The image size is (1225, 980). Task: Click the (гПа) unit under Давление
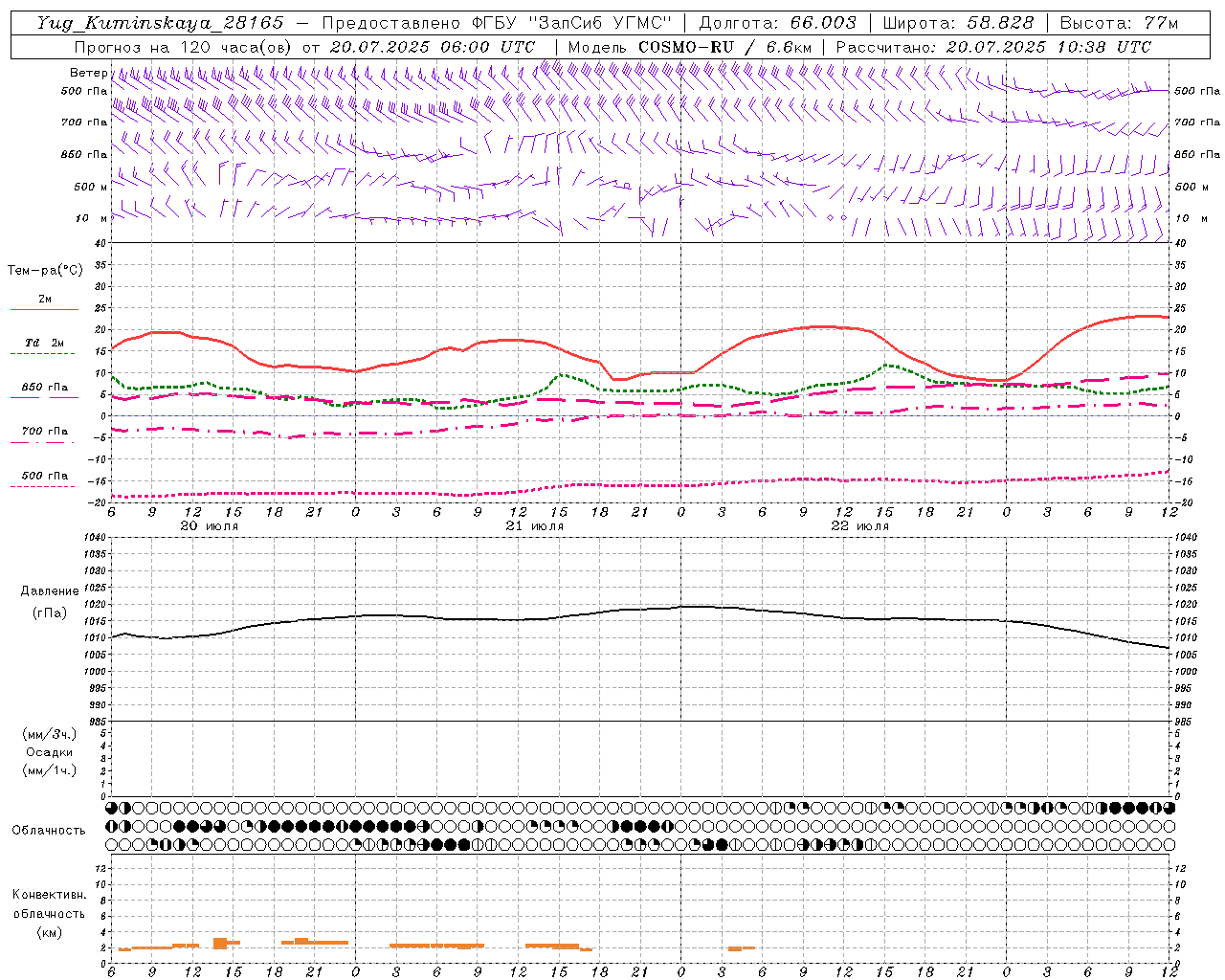pyautogui.click(x=50, y=613)
